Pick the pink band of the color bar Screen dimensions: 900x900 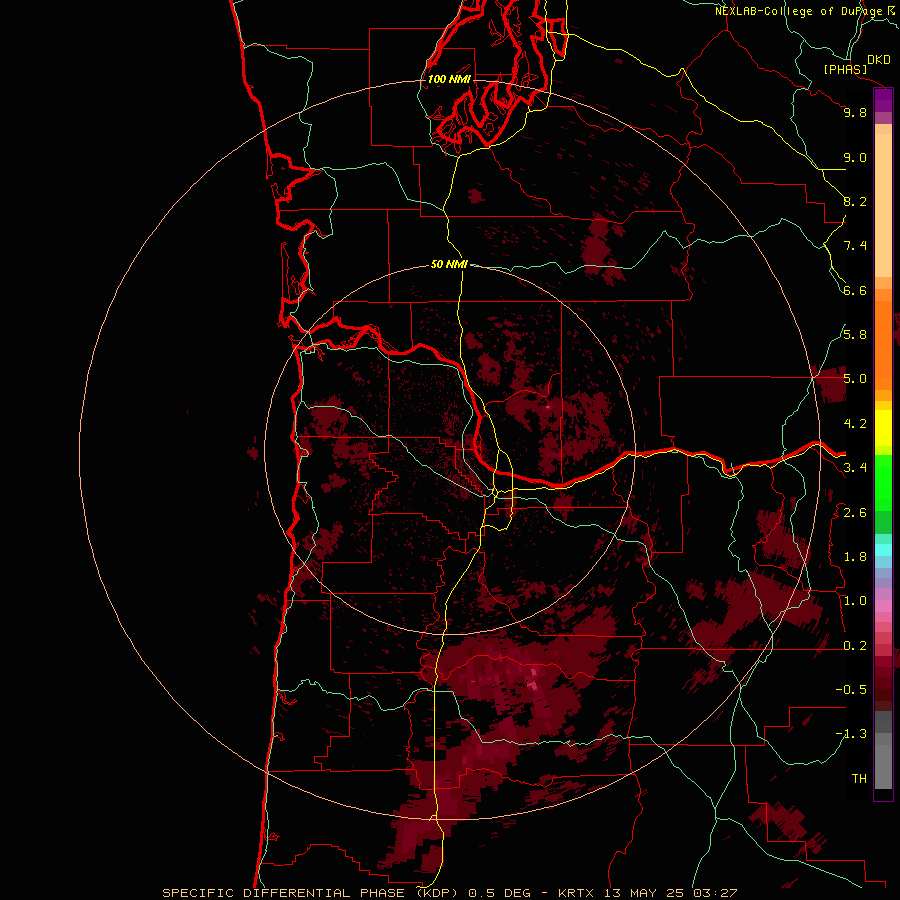pyautogui.click(x=883, y=606)
